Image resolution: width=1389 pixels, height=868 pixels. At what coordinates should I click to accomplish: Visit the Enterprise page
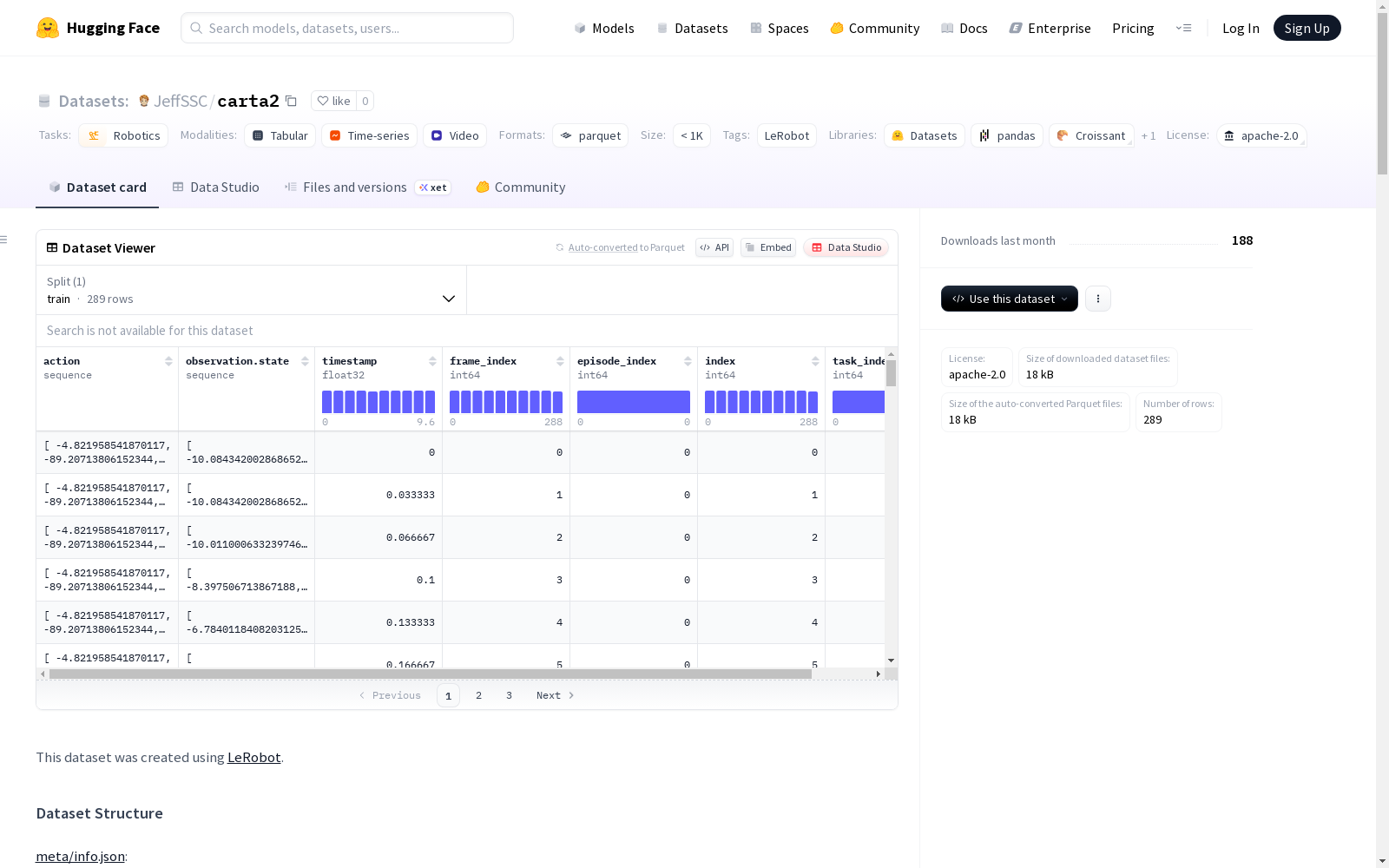(x=1050, y=28)
